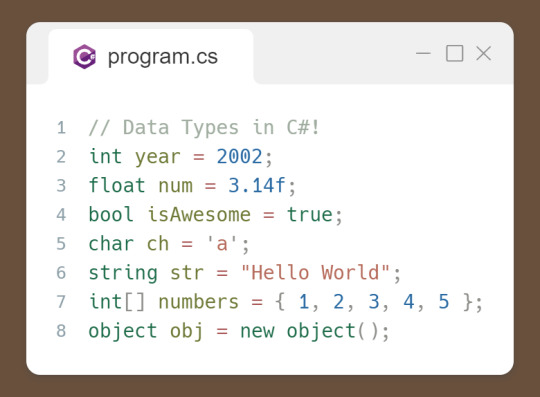Click the array element "3"

pos(374,302)
